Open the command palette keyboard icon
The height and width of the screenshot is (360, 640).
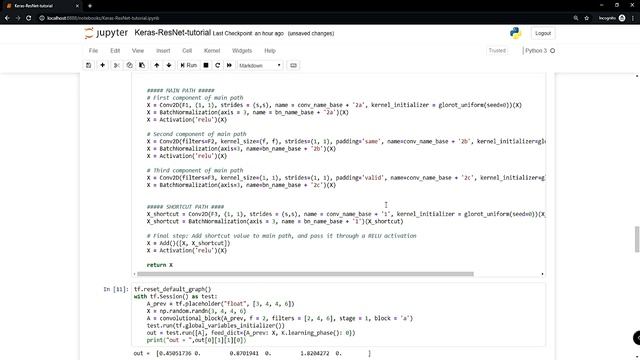293,65
